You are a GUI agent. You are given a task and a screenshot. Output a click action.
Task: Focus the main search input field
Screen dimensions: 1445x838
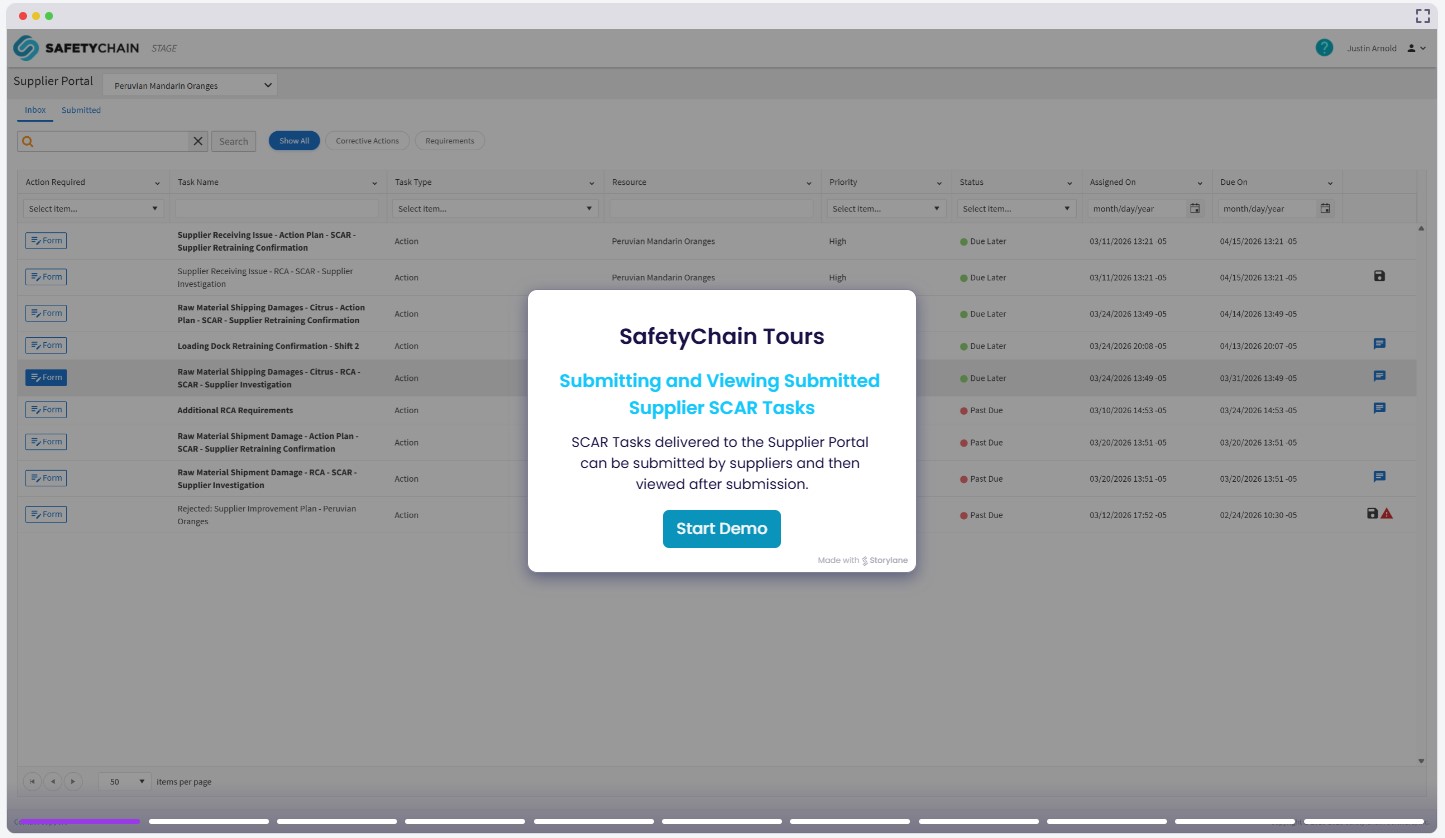pos(112,141)
